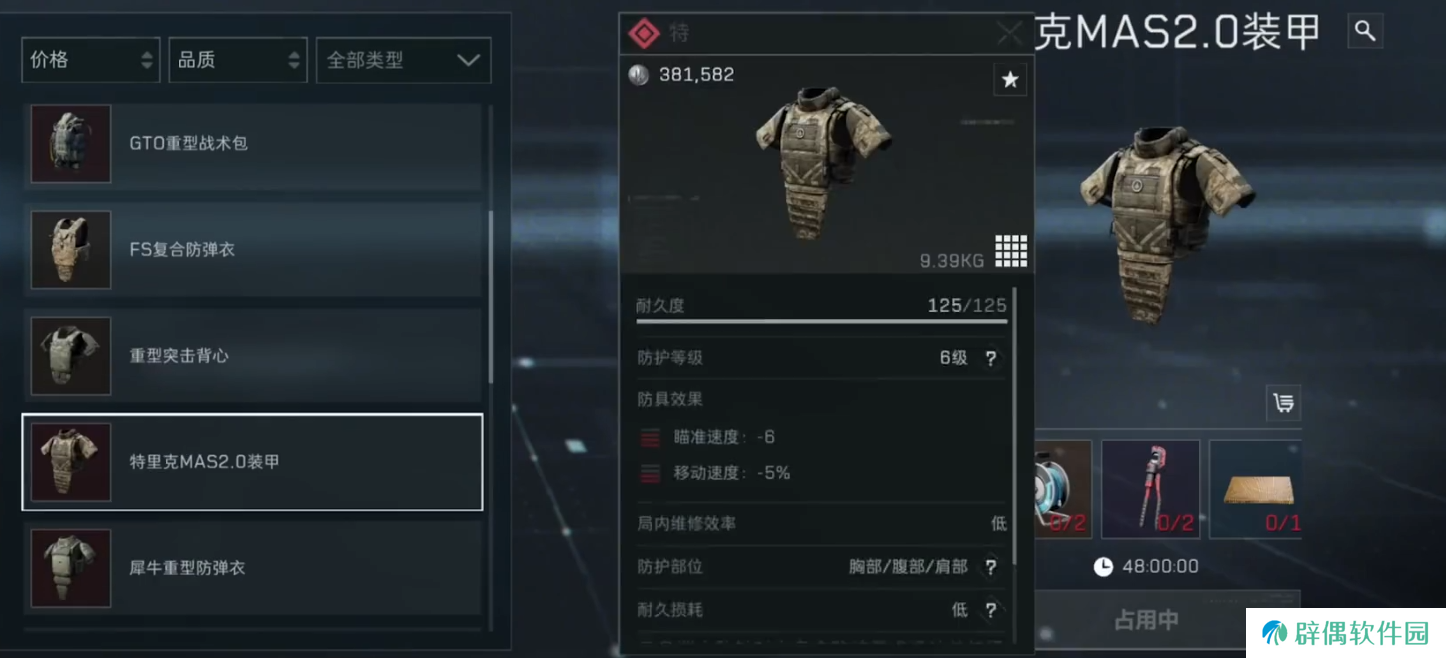Screen dimensions: 1446x658
Task: Expand the 全部类型 filter dropdown
Action: click(403, 60)
